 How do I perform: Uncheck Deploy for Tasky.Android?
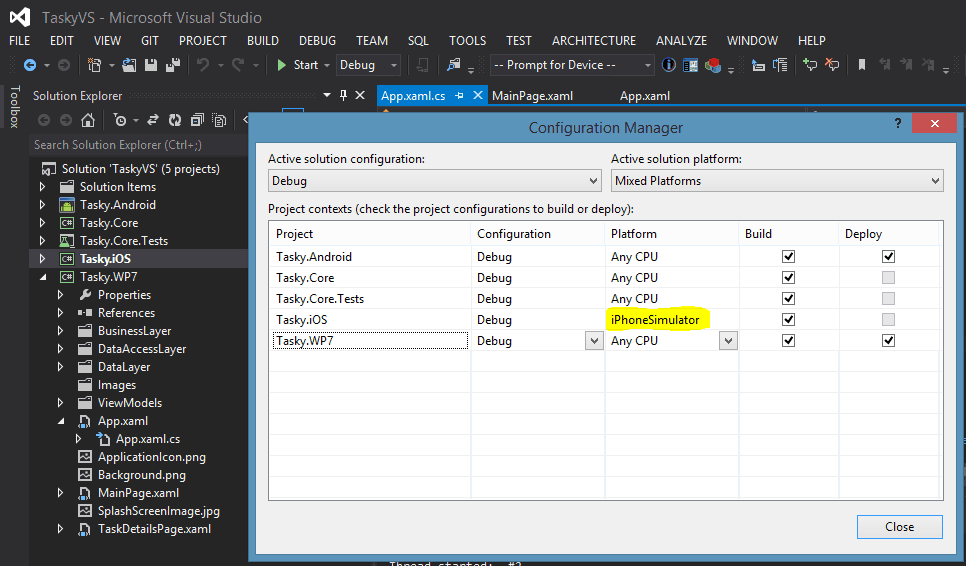click(888, 256)
